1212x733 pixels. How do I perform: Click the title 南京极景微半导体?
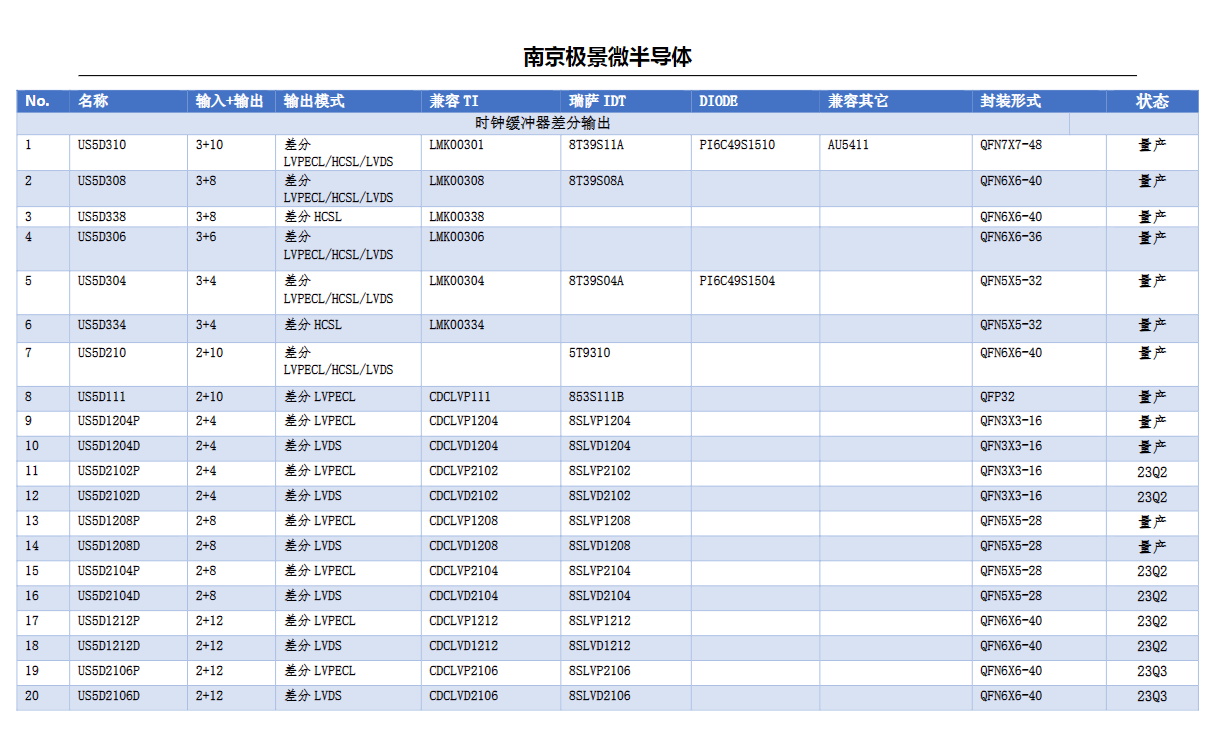point(607,56)
